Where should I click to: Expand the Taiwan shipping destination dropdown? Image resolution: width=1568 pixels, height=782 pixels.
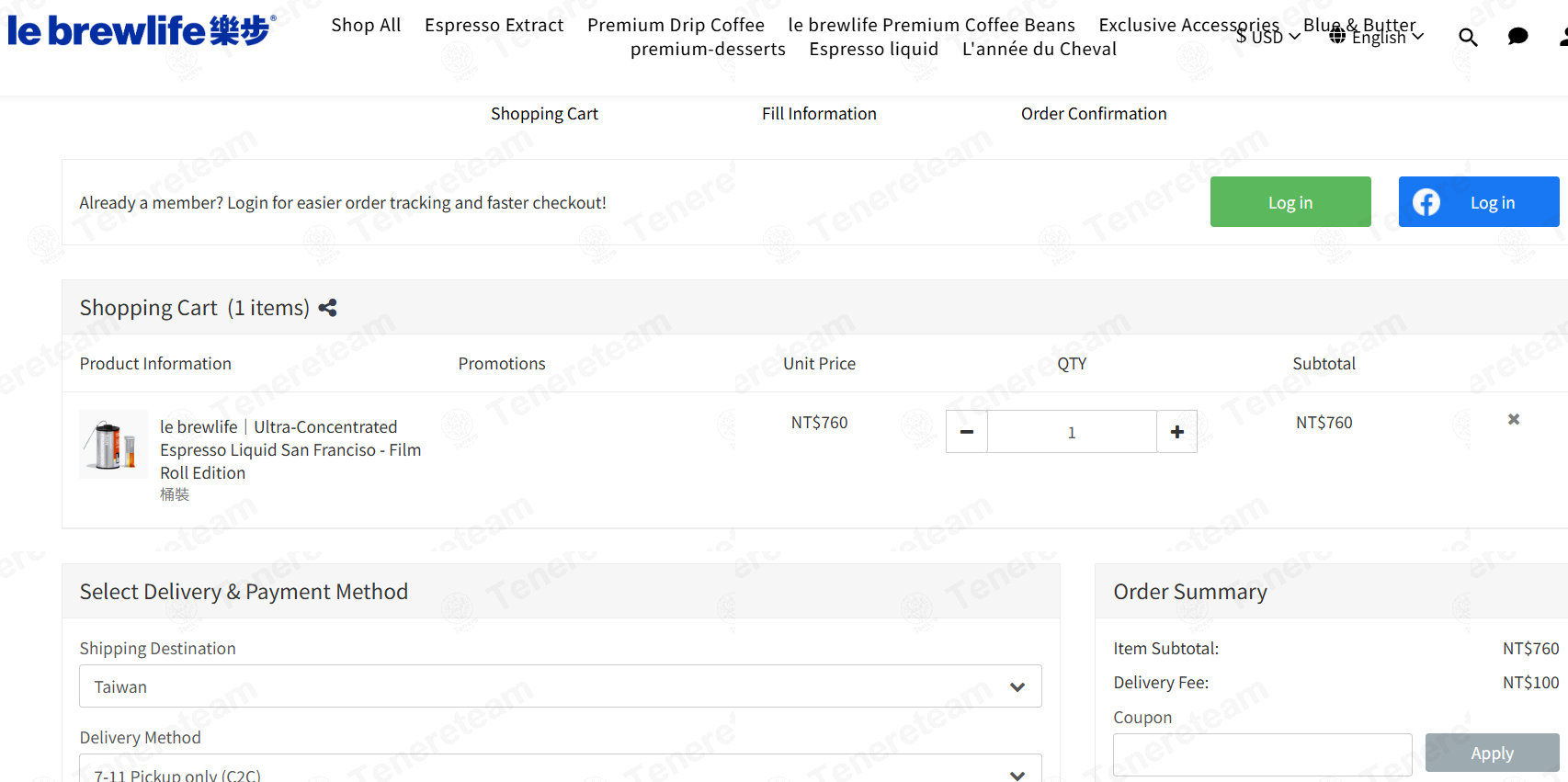561,686
